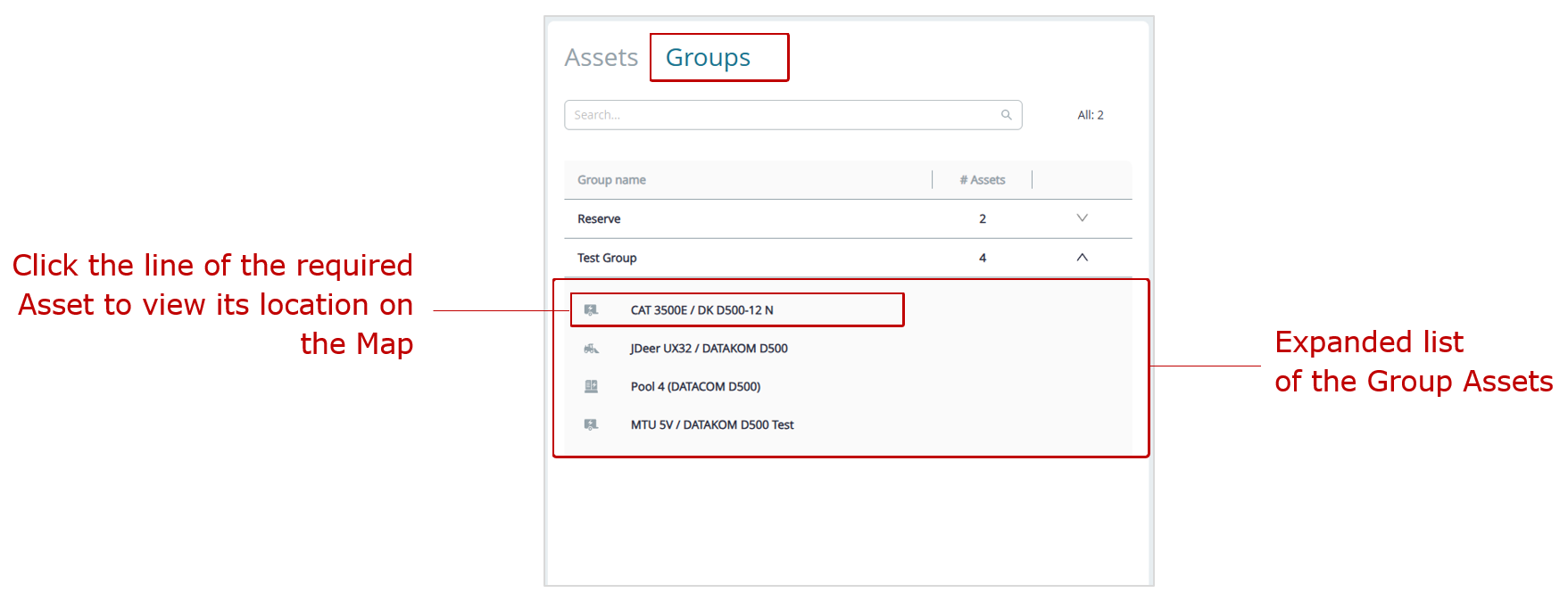Click the Reserve group row name
The width and height of the screenshot is (1568, 601).
pos(599,219)
